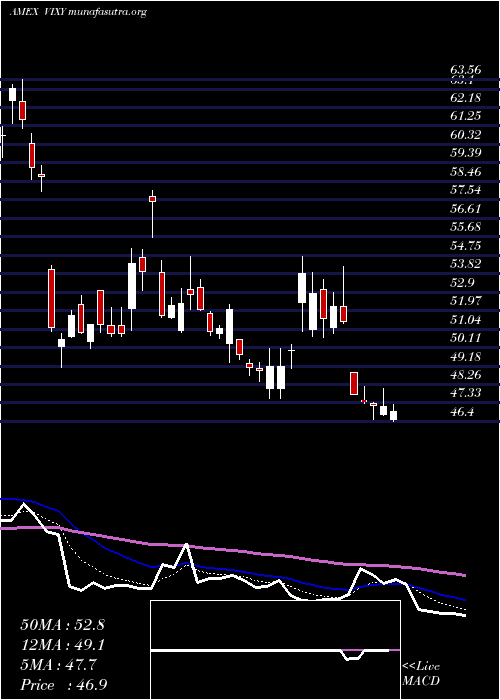Click the 61.25 price axis label
The image size is (500, 700).
(466, 116)
